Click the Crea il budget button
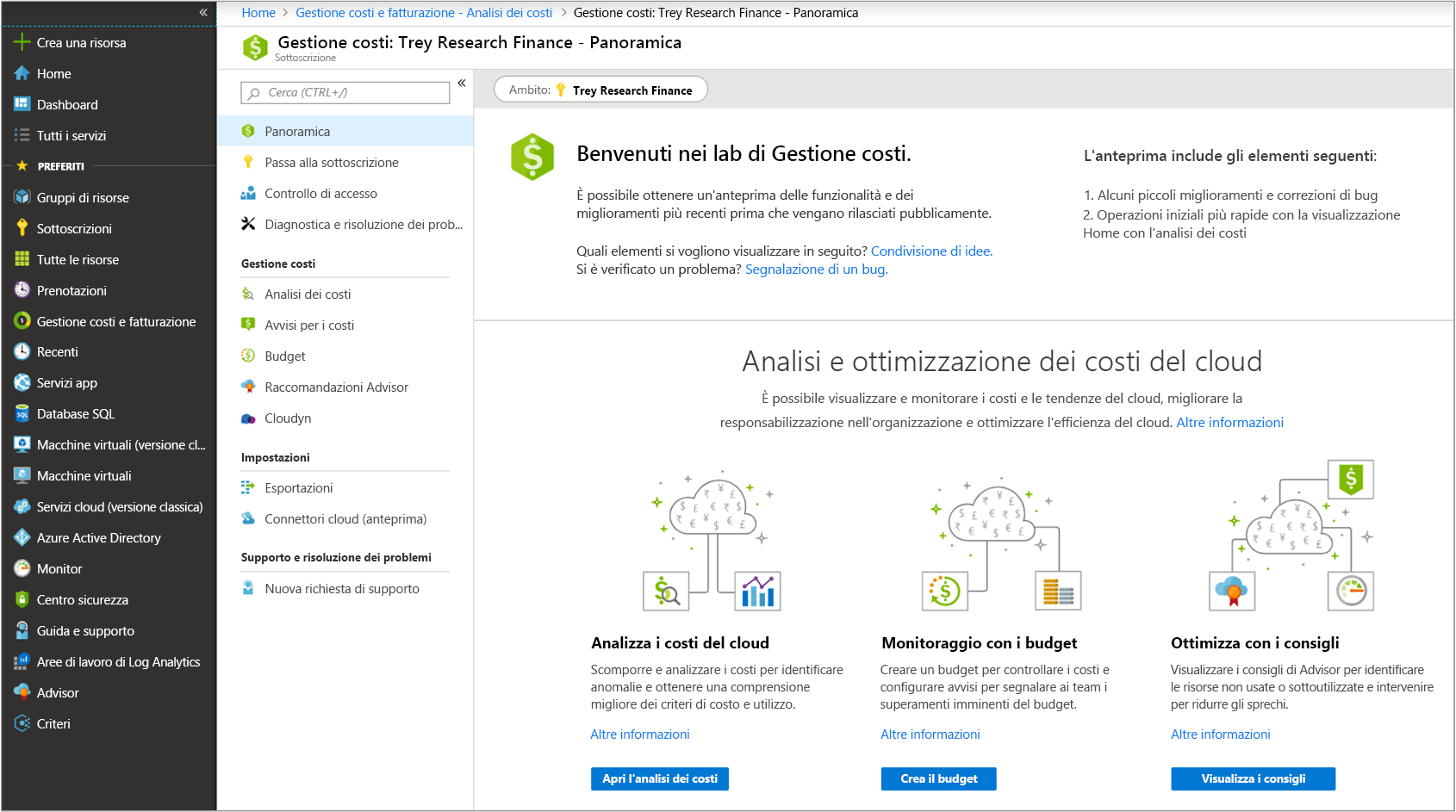 (939, 778)
